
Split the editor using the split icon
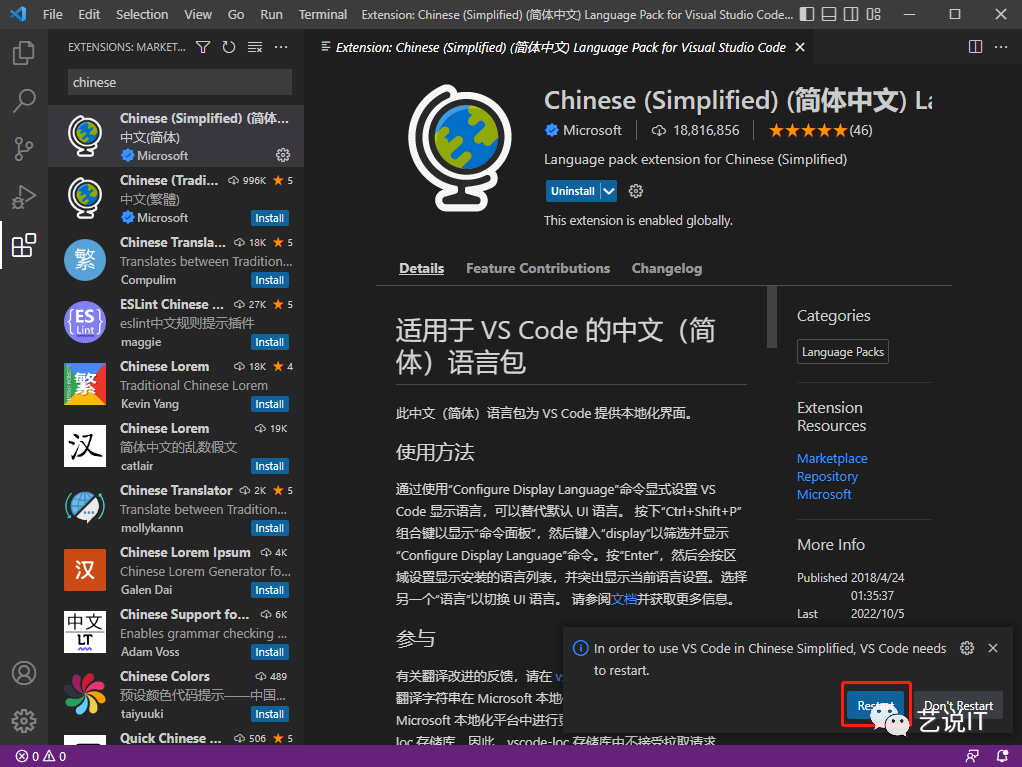(974, 46)
